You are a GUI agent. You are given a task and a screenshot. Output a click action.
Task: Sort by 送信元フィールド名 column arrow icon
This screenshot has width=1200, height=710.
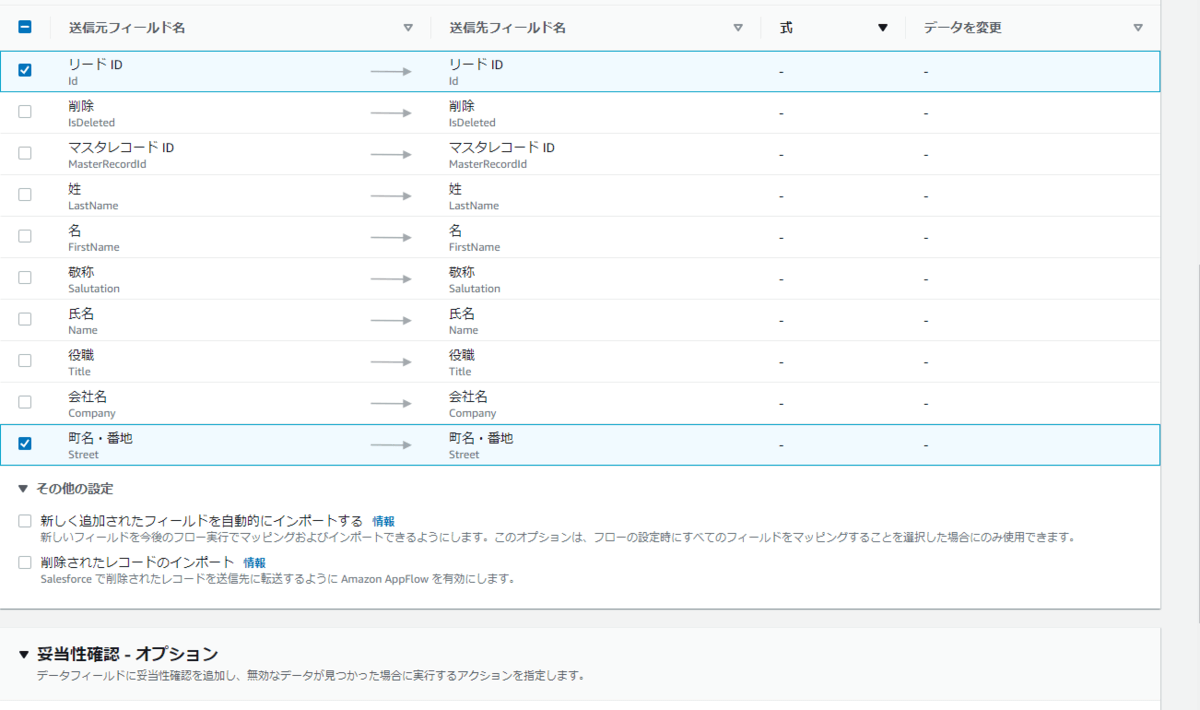(408, 28)
